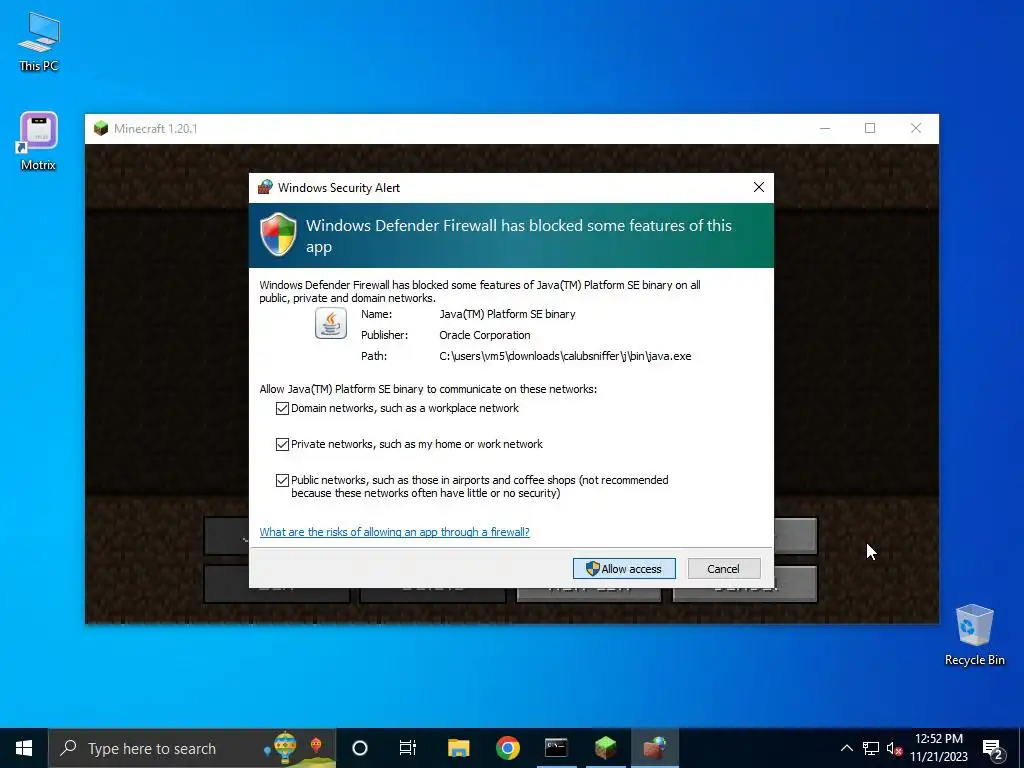1024x768 pixels.
Task: Click the taskbar search box
Action: [x=192, y=748]
